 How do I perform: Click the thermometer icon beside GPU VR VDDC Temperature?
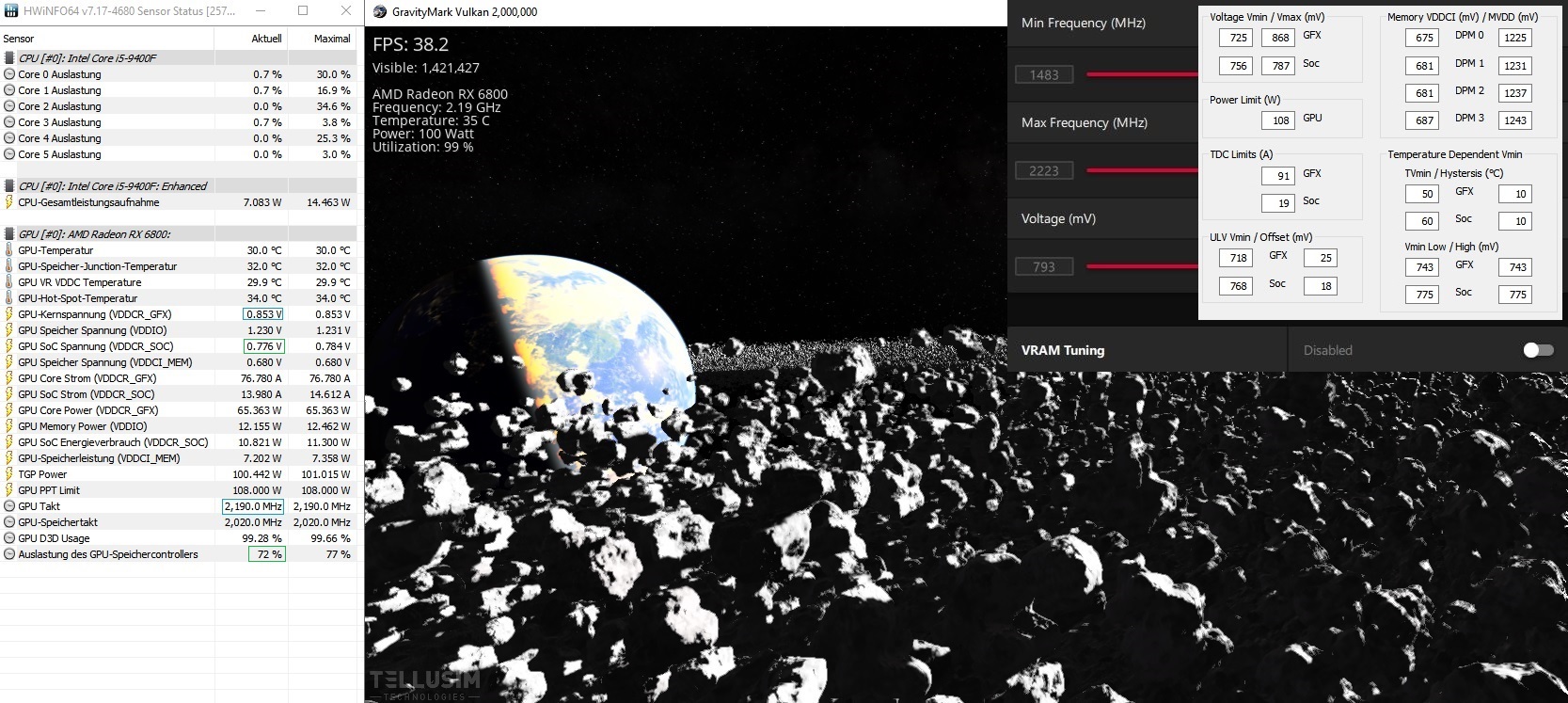click(9, 282)
